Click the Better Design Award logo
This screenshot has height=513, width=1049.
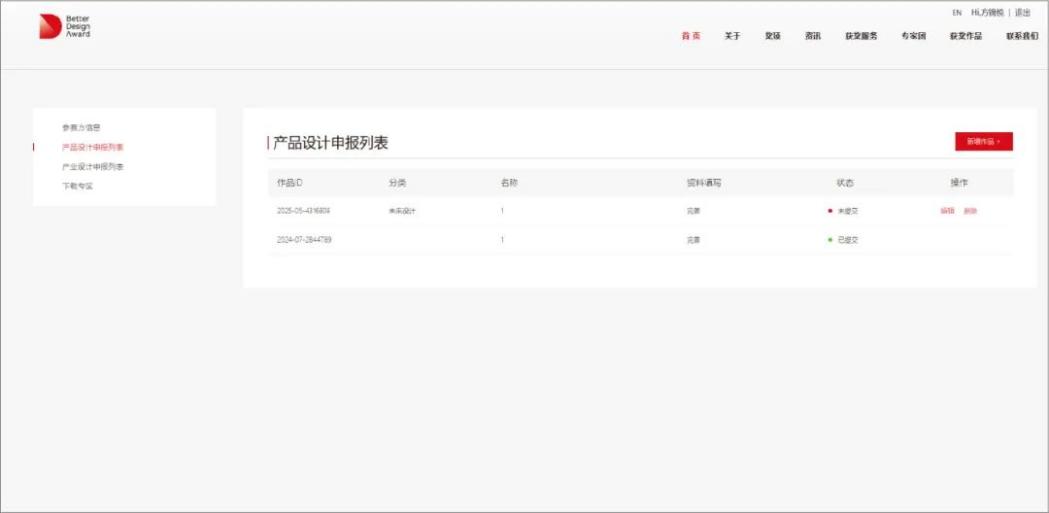coord(65,26)
